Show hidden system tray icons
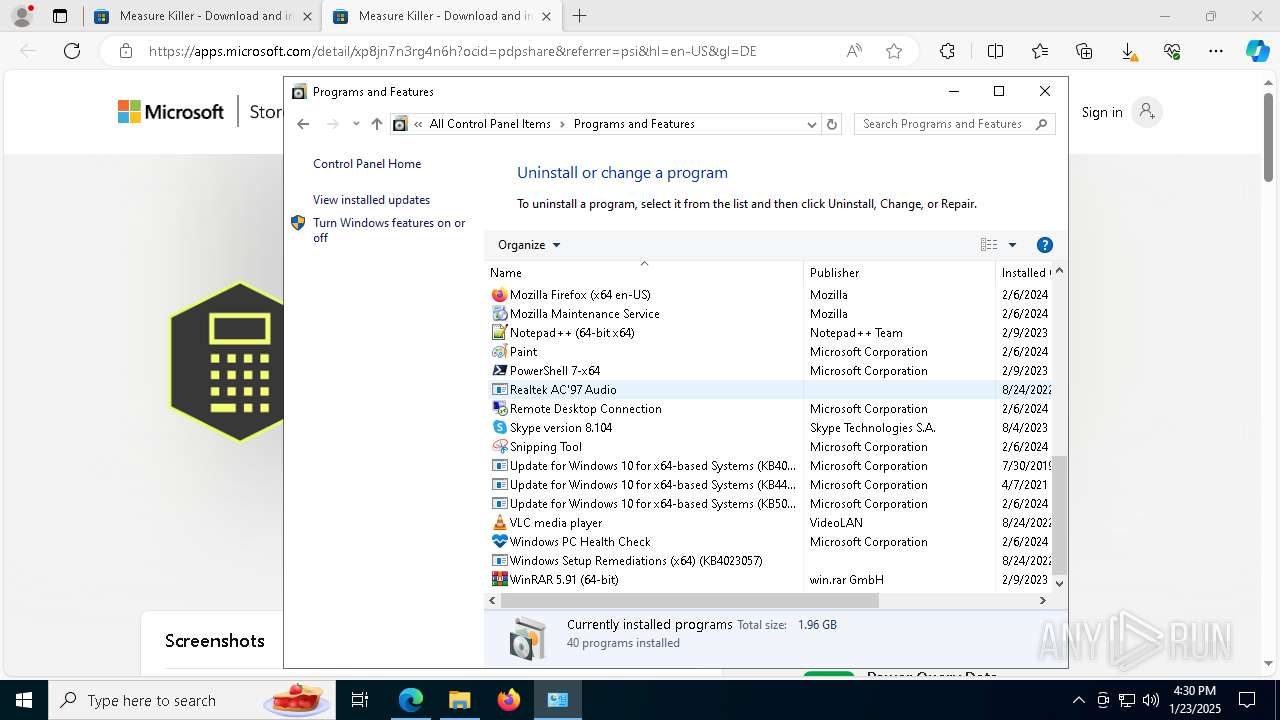This screenshot has width=1280, height=720. [x=1078, y=700]
